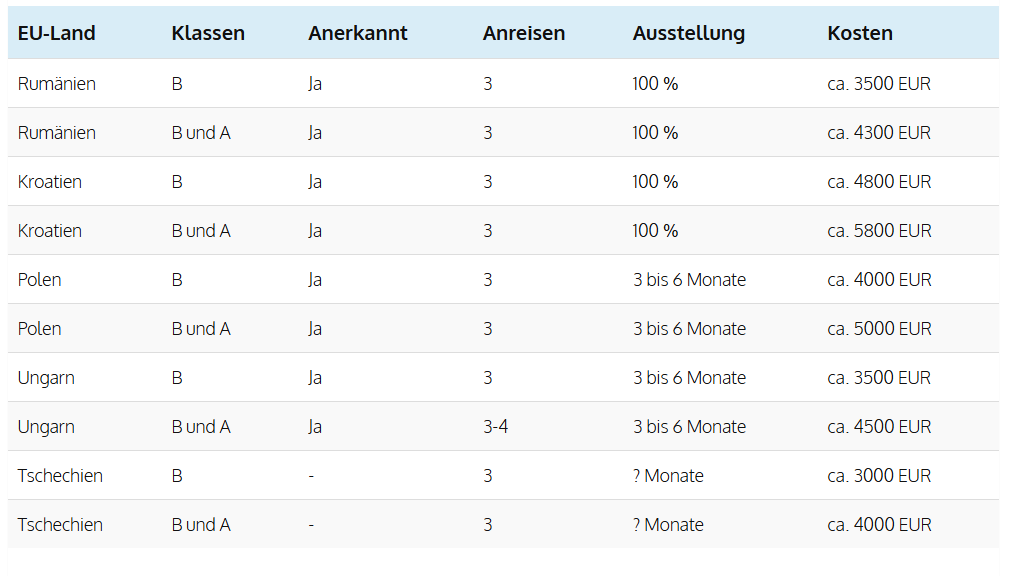Click the EU-Land column header

click(56, 33)
